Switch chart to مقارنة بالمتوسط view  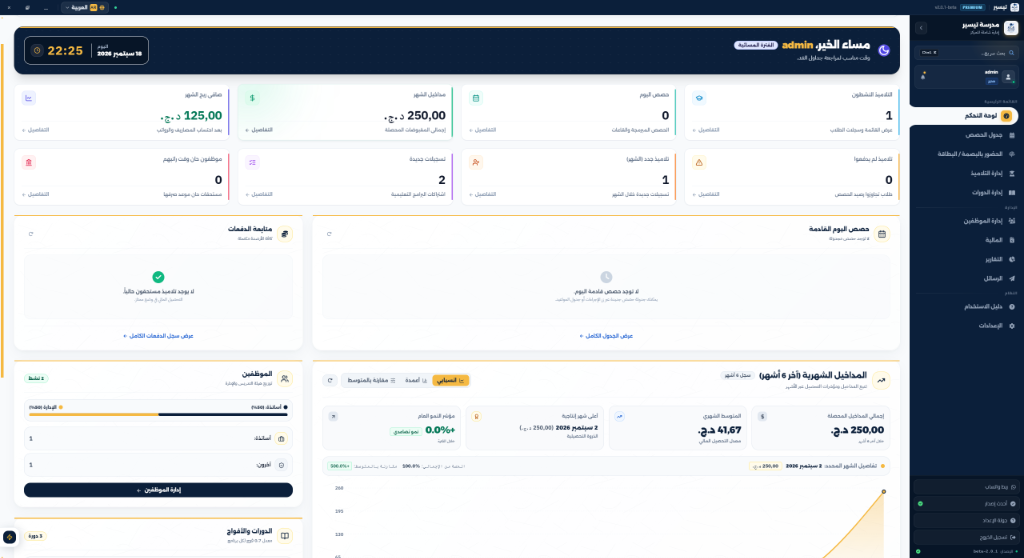371,380
